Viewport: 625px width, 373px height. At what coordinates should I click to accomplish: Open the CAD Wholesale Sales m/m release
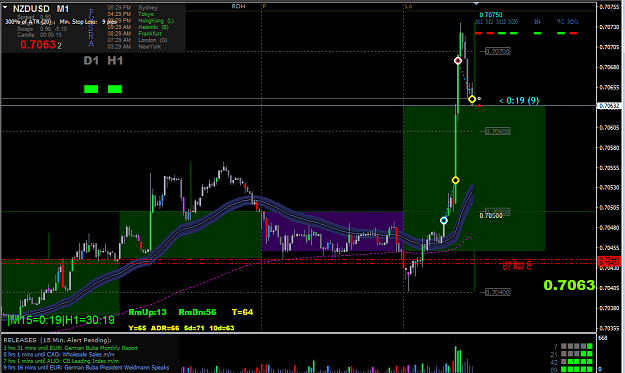coord(59,354)
